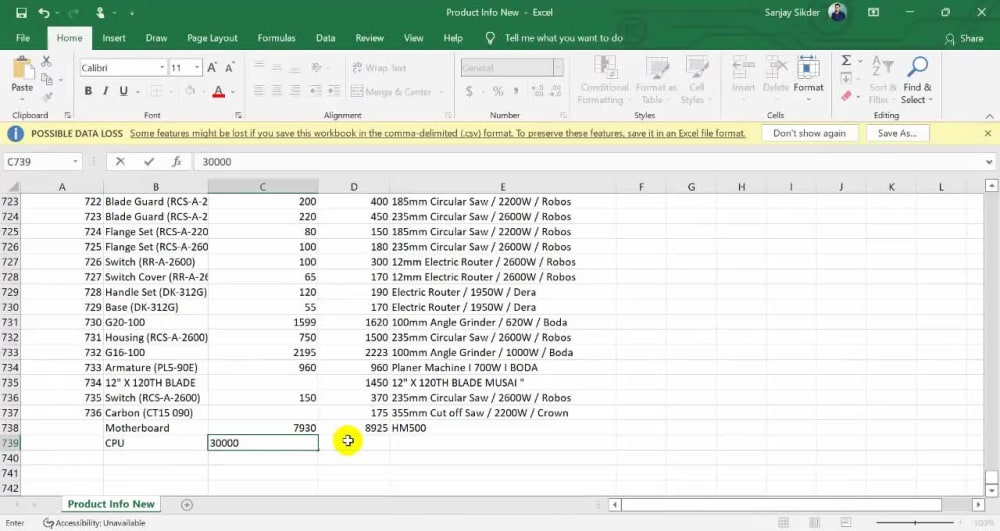This screenshot has height=531, width=1000.
Task: Select all cells via corner triangle
Action: (11, 187)
